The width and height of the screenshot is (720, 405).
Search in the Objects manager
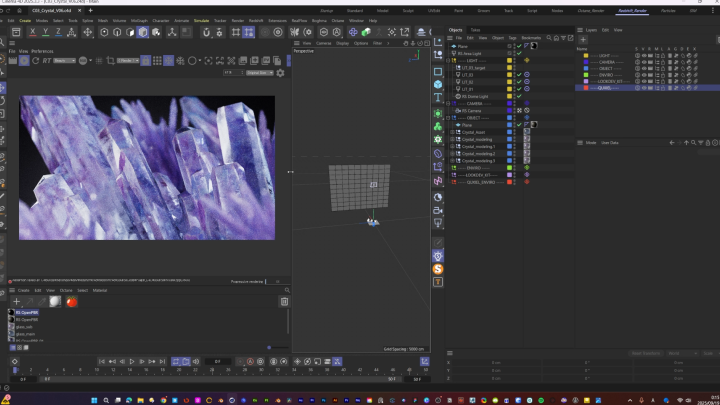[549, 38]
